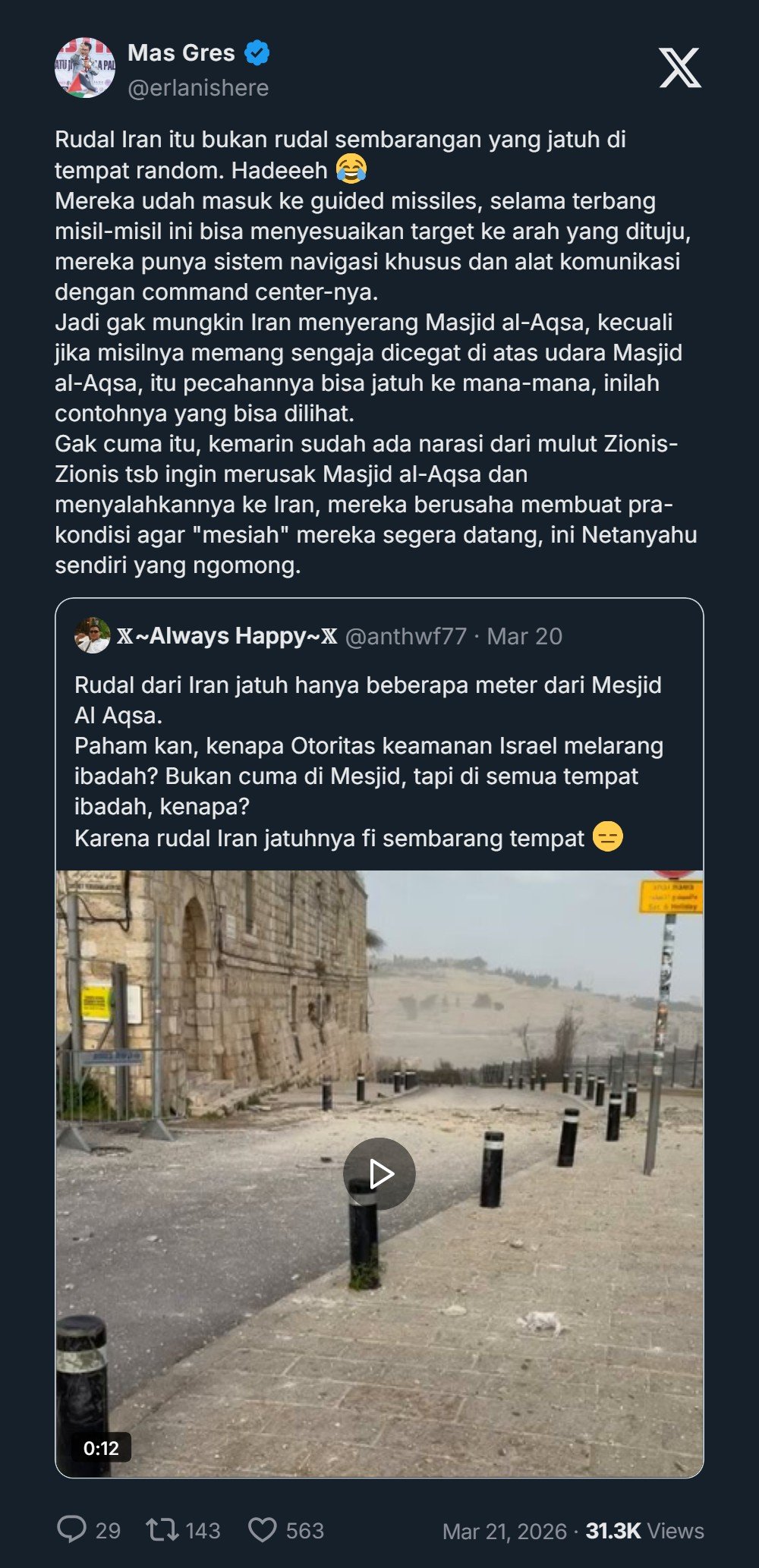The height and width of the screenshot is (1568, 759).
Task: Open the quoted tweet text body
Action: [369, 761]
